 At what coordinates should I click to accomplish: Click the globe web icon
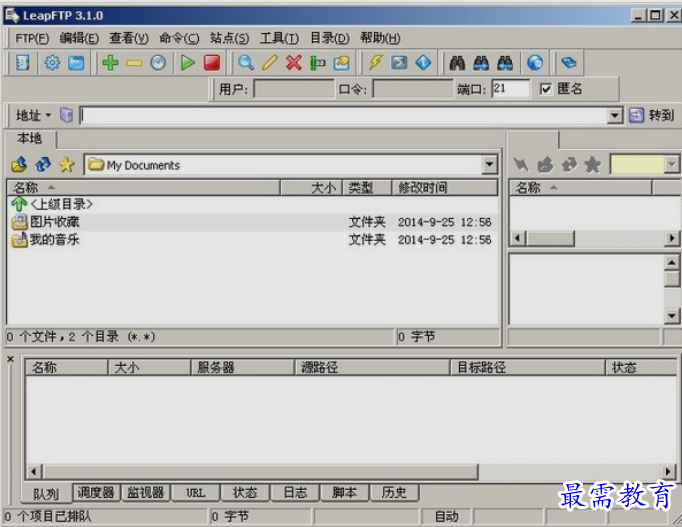pos(535,63)
